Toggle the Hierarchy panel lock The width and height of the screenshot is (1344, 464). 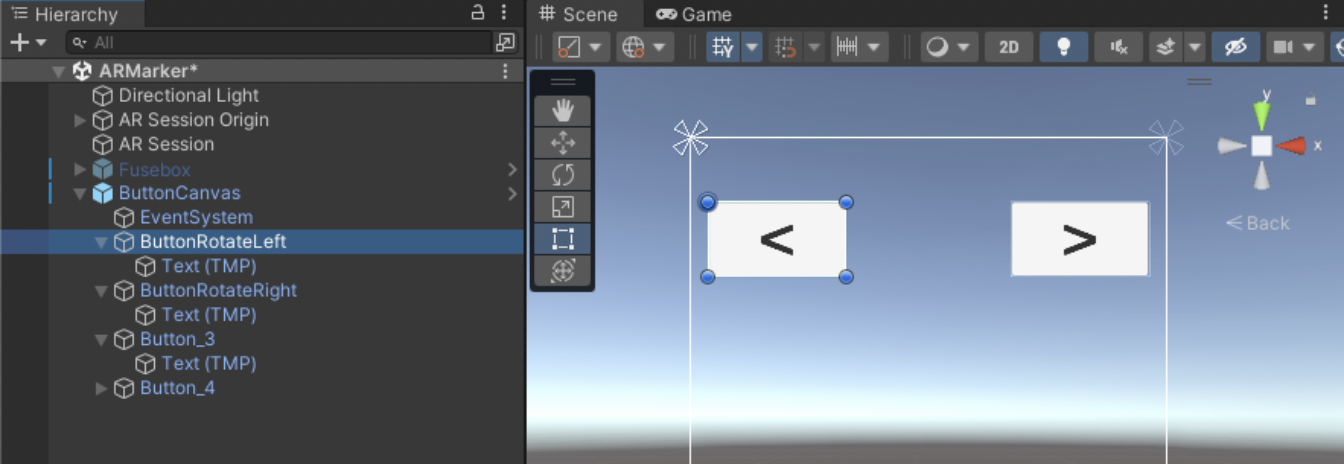pyautogui.click(x=478, y=13)
